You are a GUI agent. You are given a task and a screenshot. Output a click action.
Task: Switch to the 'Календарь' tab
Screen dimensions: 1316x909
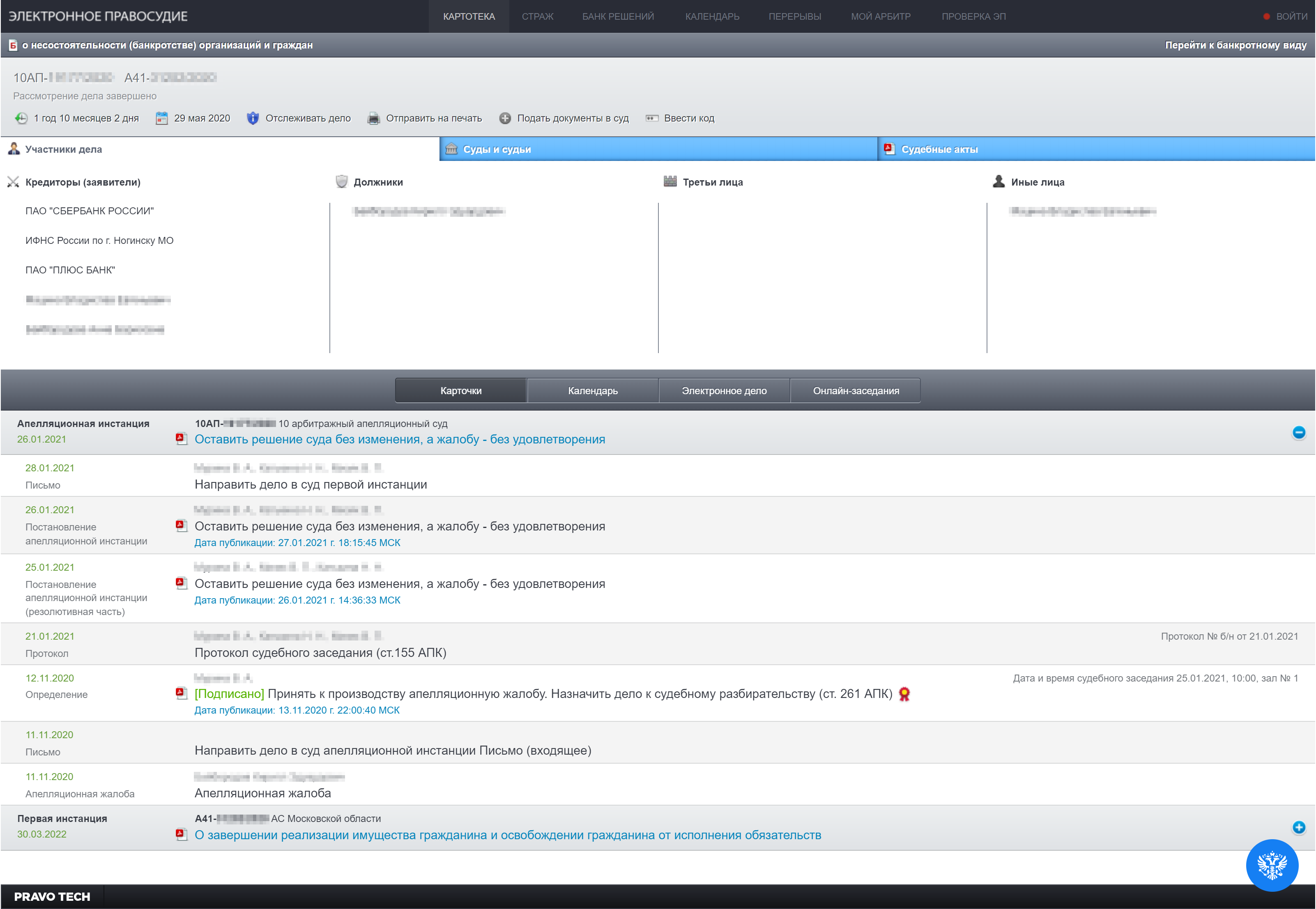(x=592, y=390)
